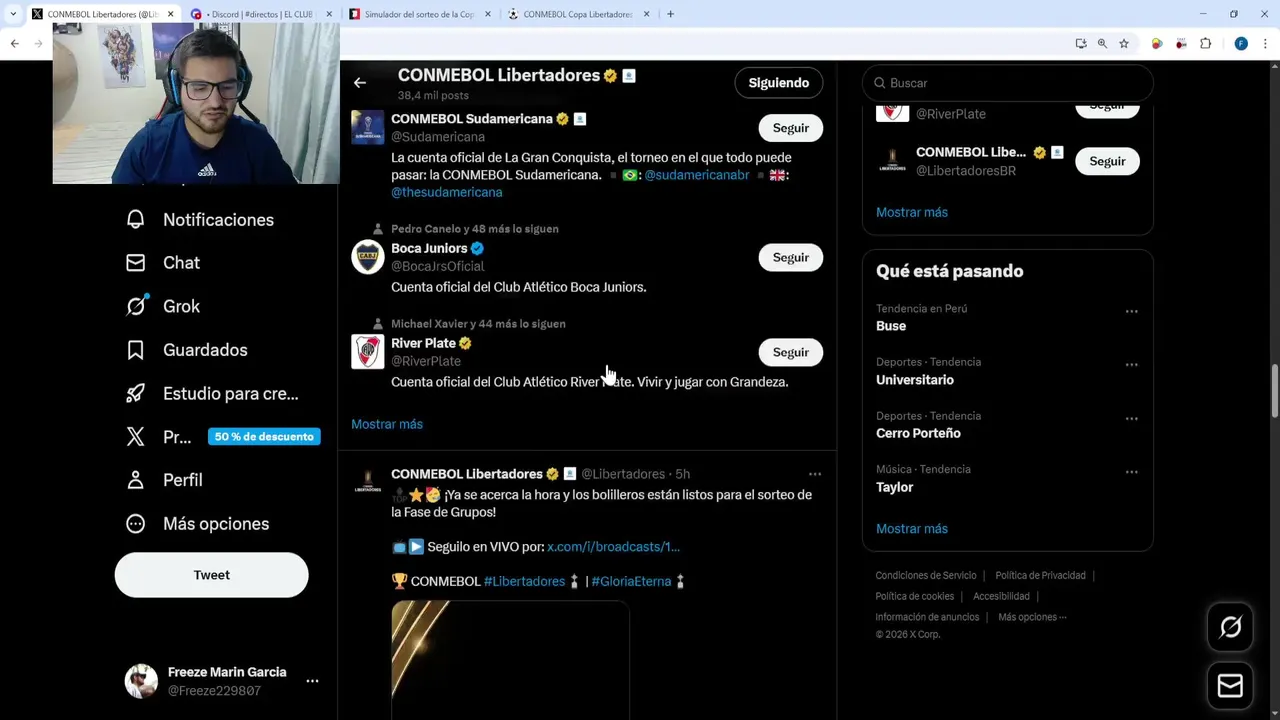Switch to CONMEBOL Copa Libertadores tab
This screenshot has height=720, width=1280.
(x=577, y=14)
